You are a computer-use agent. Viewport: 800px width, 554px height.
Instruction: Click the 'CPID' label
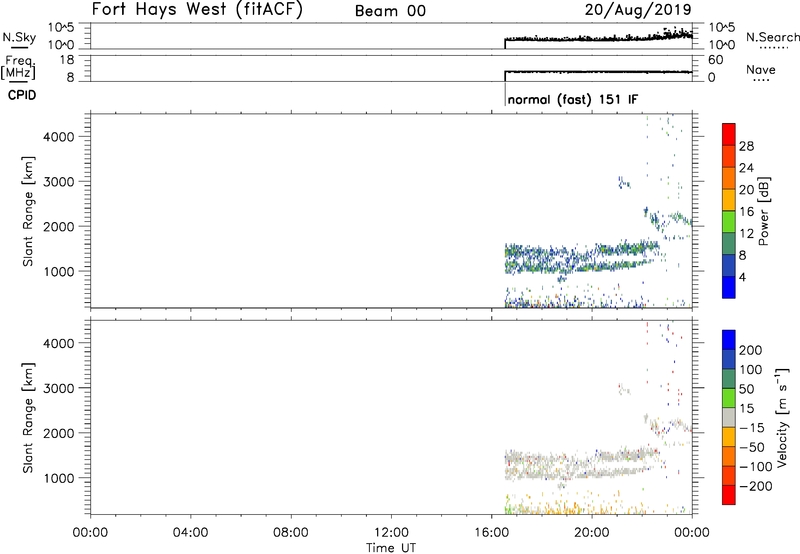[22, 95]
